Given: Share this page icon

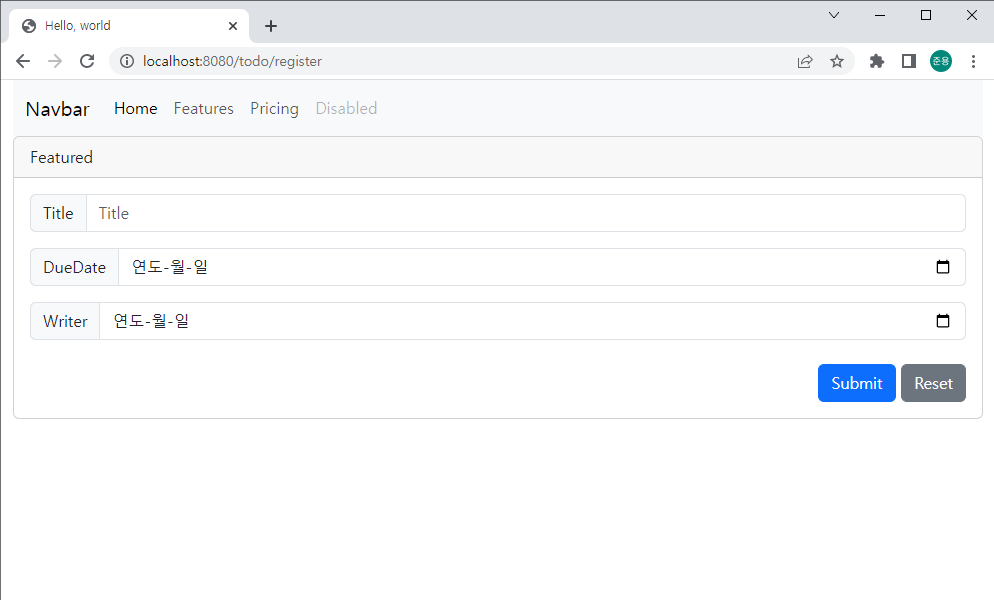Looking at the screenshot, I should 805,61.
